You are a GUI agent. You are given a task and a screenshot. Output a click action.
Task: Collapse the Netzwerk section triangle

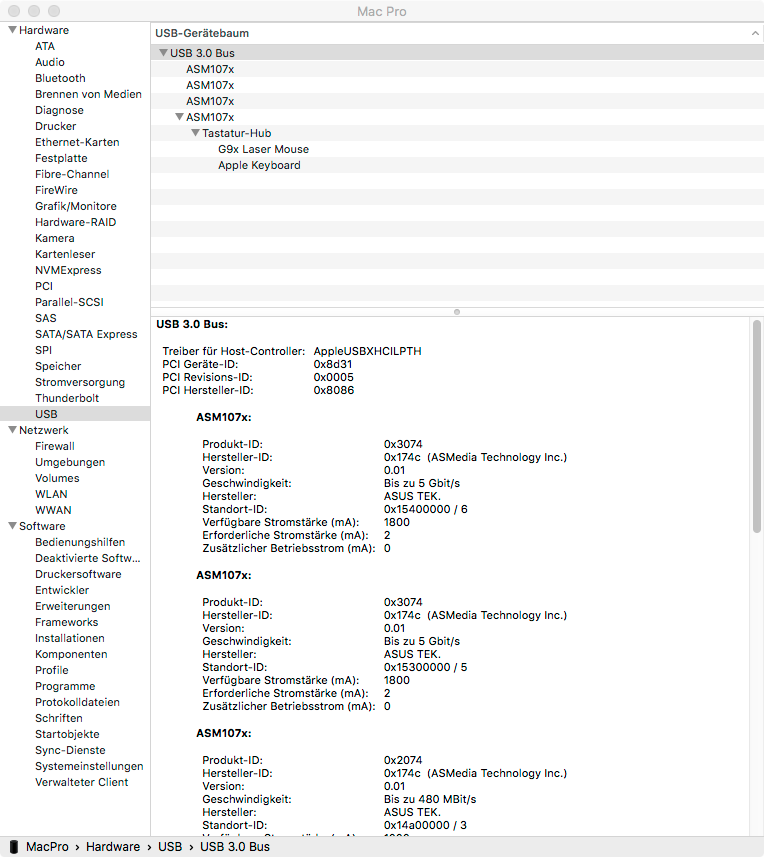point(12,430)
